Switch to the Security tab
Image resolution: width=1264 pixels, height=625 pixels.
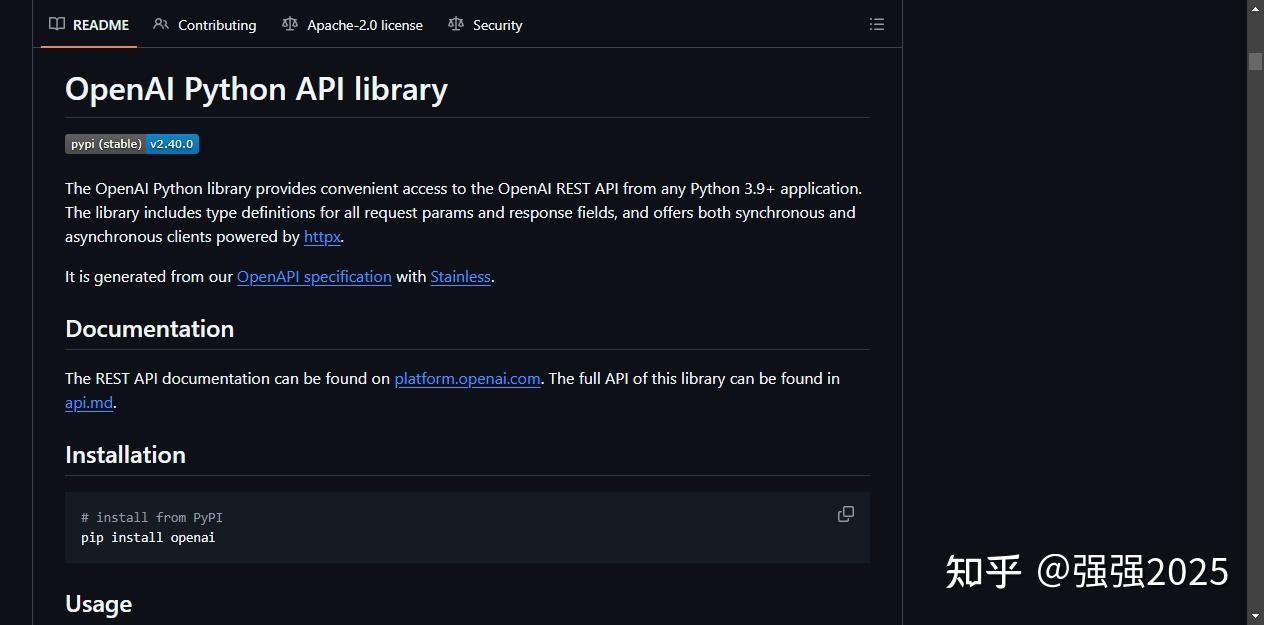click(x=486, y=25)
